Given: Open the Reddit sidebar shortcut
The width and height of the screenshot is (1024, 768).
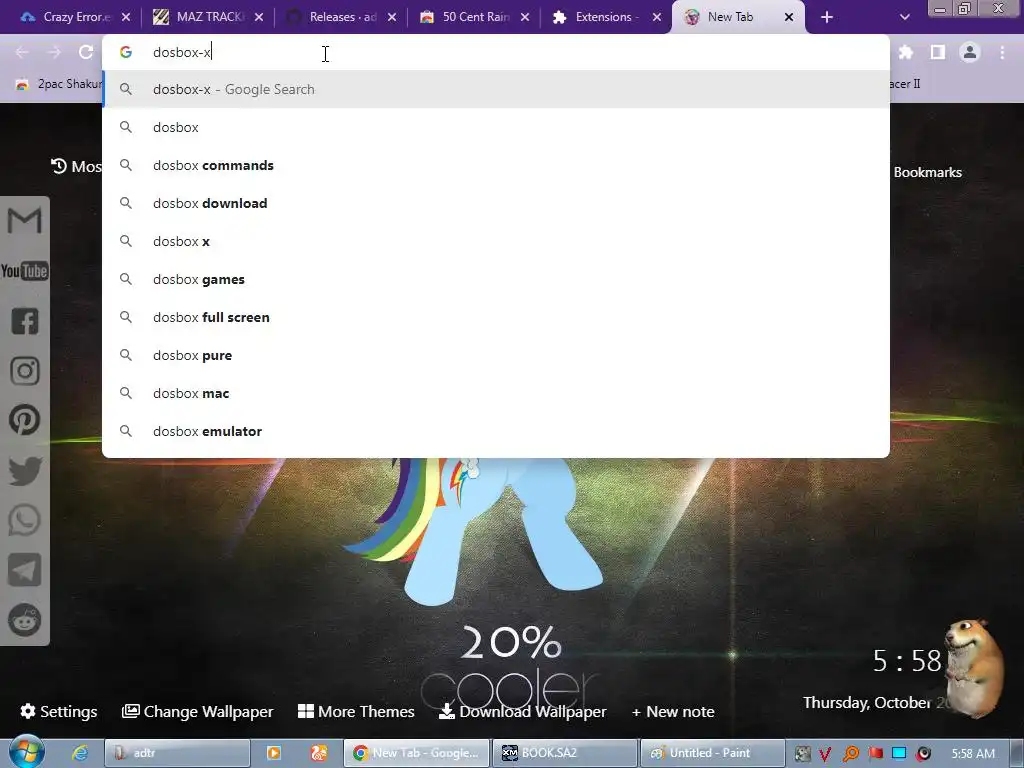Looking at the screenshot, I should (24, 620).
